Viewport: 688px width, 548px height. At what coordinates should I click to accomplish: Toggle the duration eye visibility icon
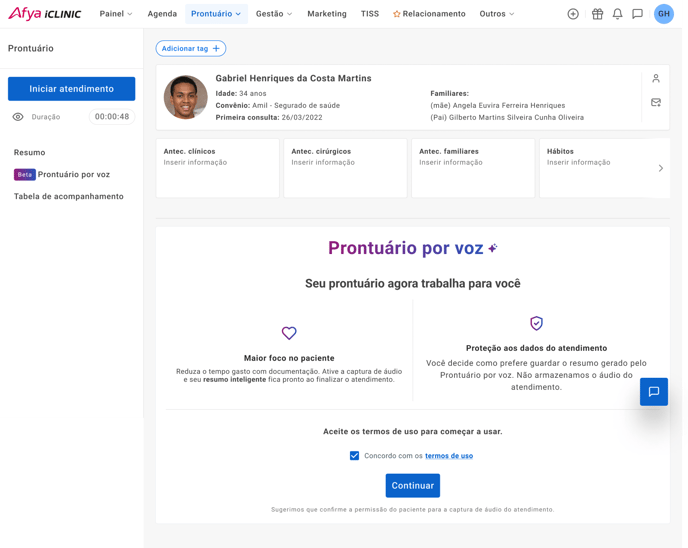18,117
